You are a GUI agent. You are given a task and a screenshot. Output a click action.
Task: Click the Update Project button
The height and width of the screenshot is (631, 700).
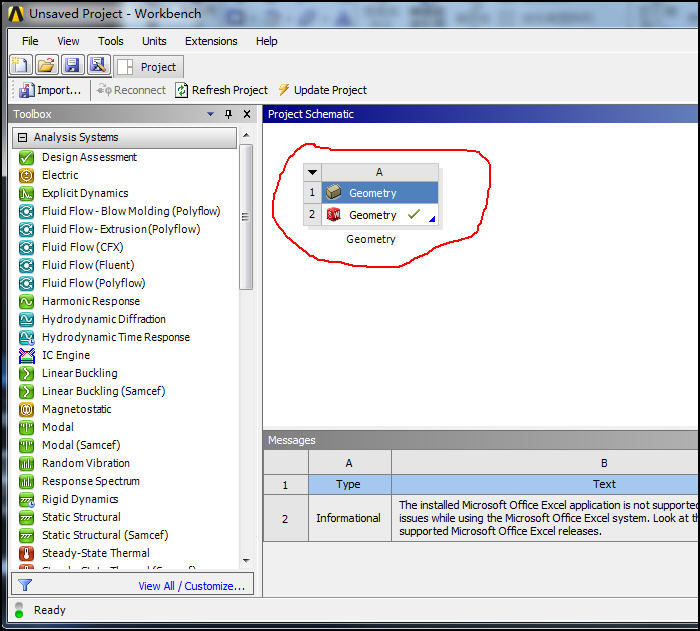(x=322, y=90)
